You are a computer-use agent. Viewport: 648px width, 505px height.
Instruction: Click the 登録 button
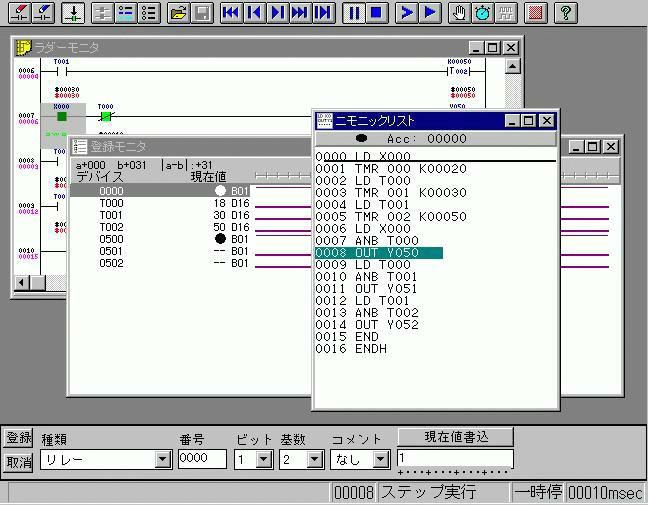[18, 438]
